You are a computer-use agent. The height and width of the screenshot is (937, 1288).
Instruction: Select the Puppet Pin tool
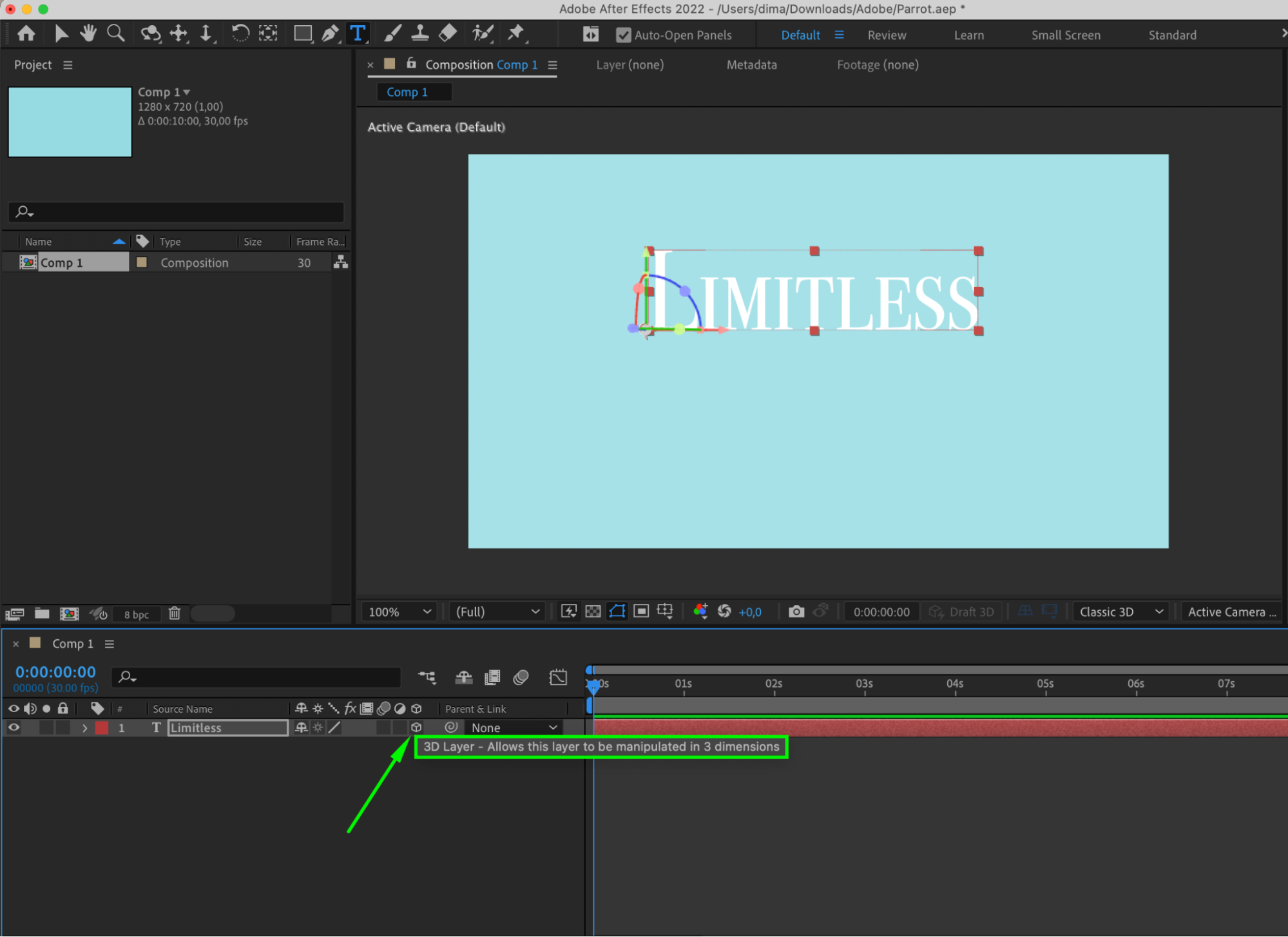coord(515,34)
